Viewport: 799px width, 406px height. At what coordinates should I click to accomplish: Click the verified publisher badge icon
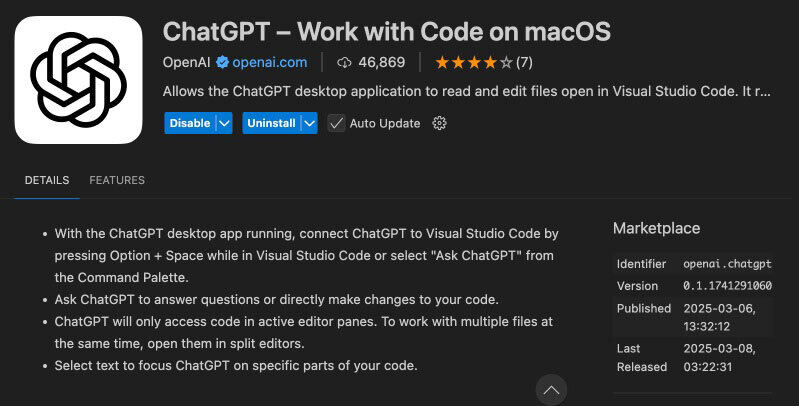[222, 62]
